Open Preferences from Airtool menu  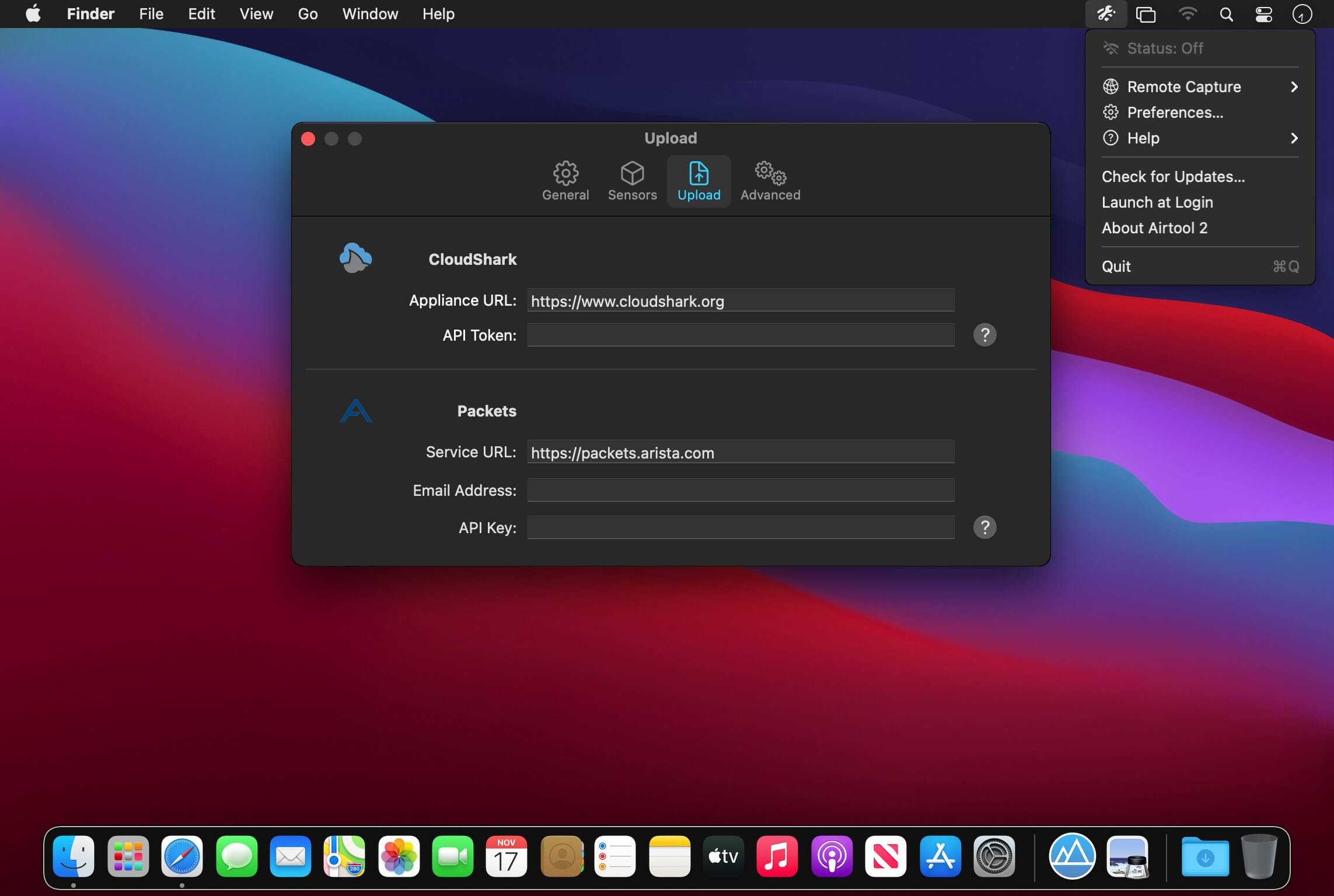[x=1175, y=112]
